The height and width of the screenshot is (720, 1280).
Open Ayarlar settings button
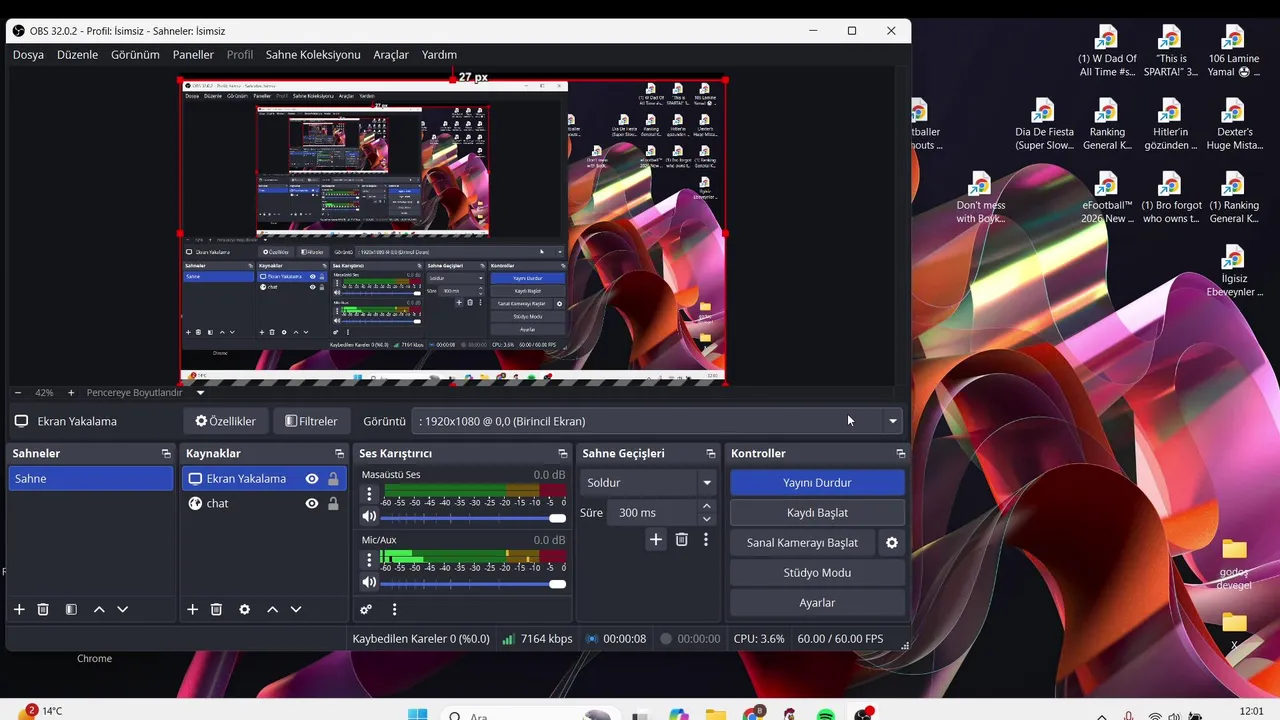tap(817, 603)
